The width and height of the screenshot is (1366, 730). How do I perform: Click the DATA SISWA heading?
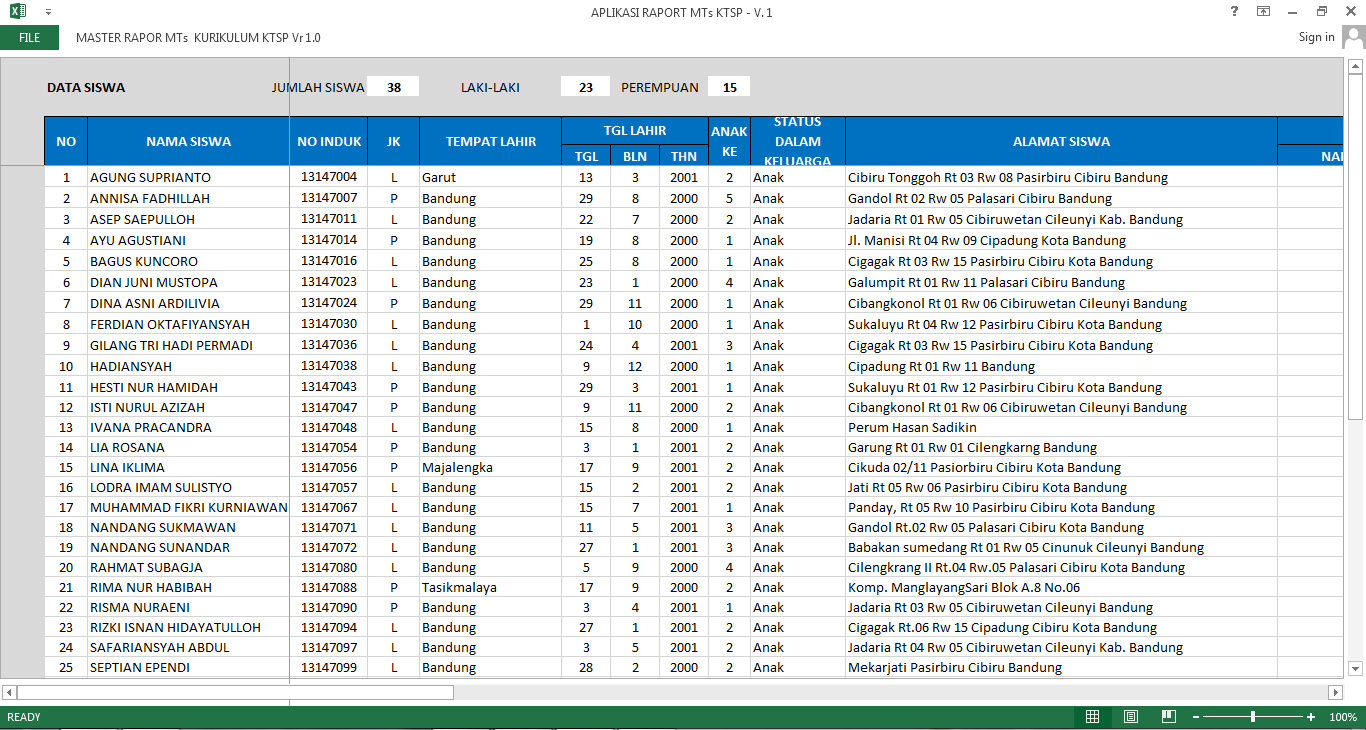(x=86, y=87)
